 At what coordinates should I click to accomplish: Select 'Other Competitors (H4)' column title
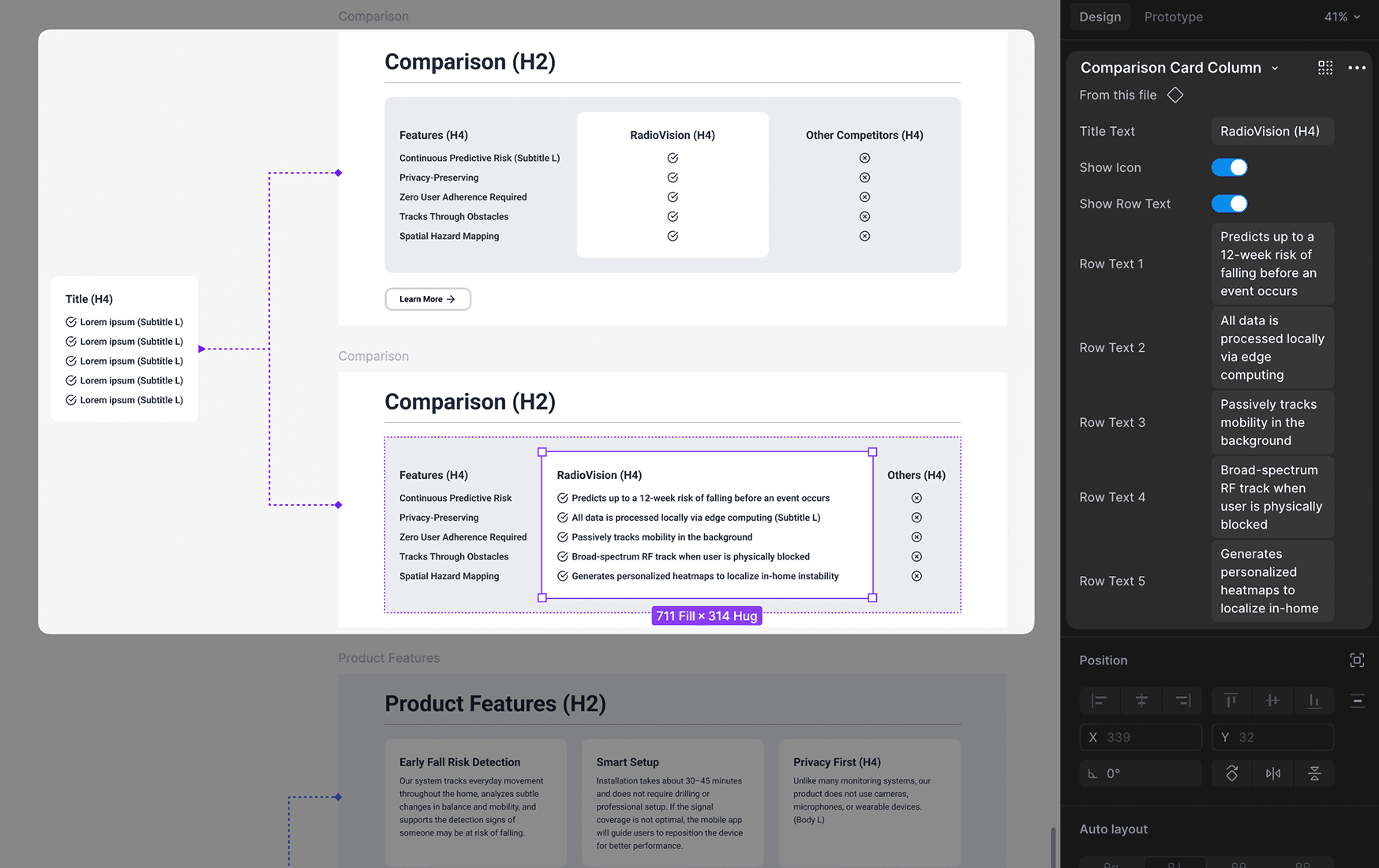pyautogui.click(x=864, y=135)
